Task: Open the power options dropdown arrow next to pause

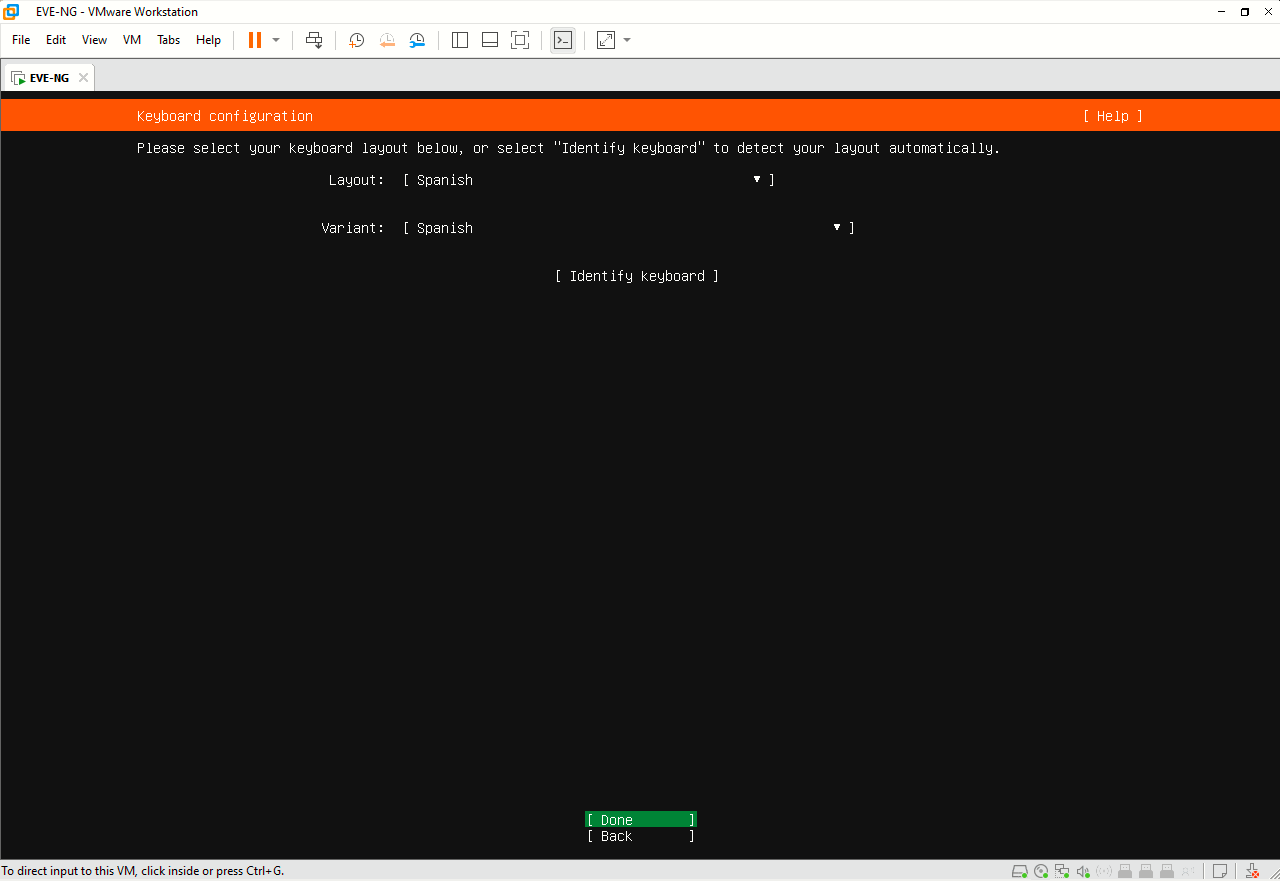Action: tap(276, 40)
